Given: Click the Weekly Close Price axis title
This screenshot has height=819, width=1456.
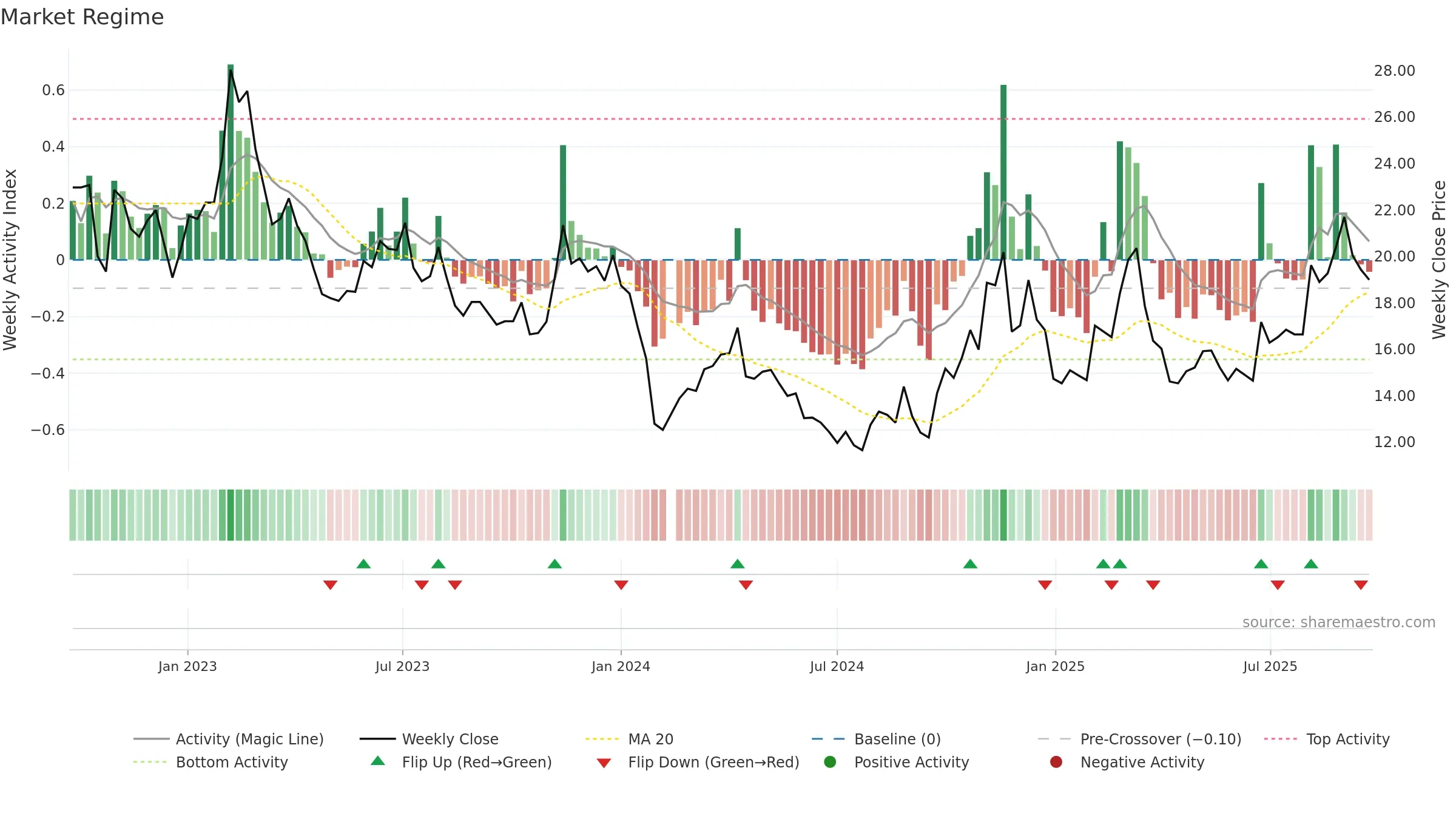Looking at the screenshot, I should click(1439, 260).
